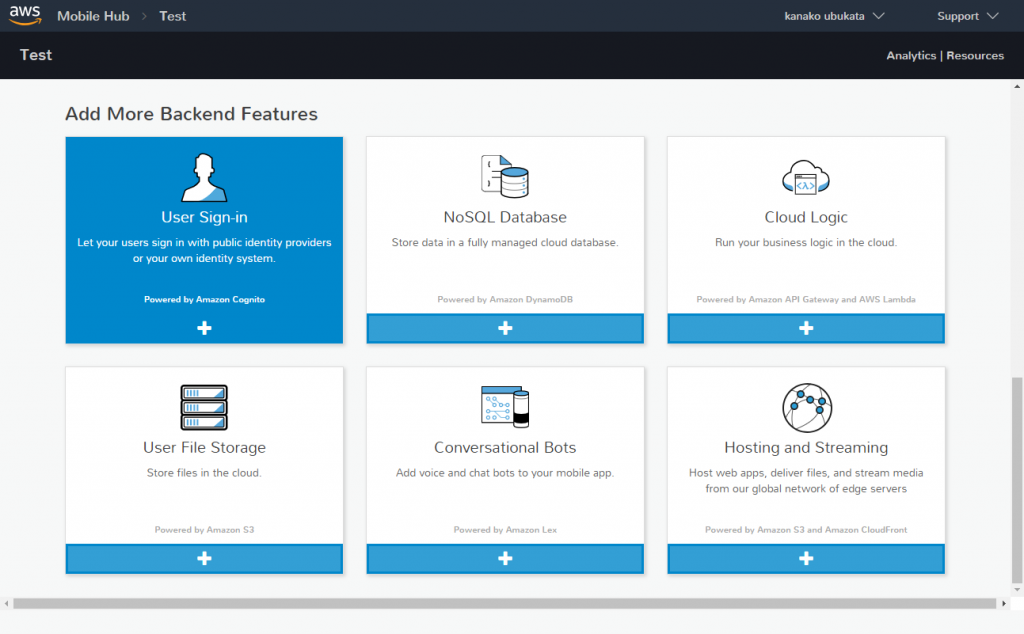Click the vertical scrollbar up arrow

pos(1017,86)
